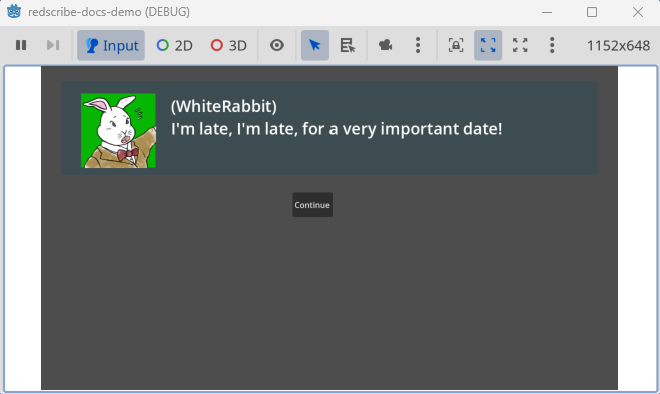
Task: Open camera override options menu
Action: click(x=418, y=45)
